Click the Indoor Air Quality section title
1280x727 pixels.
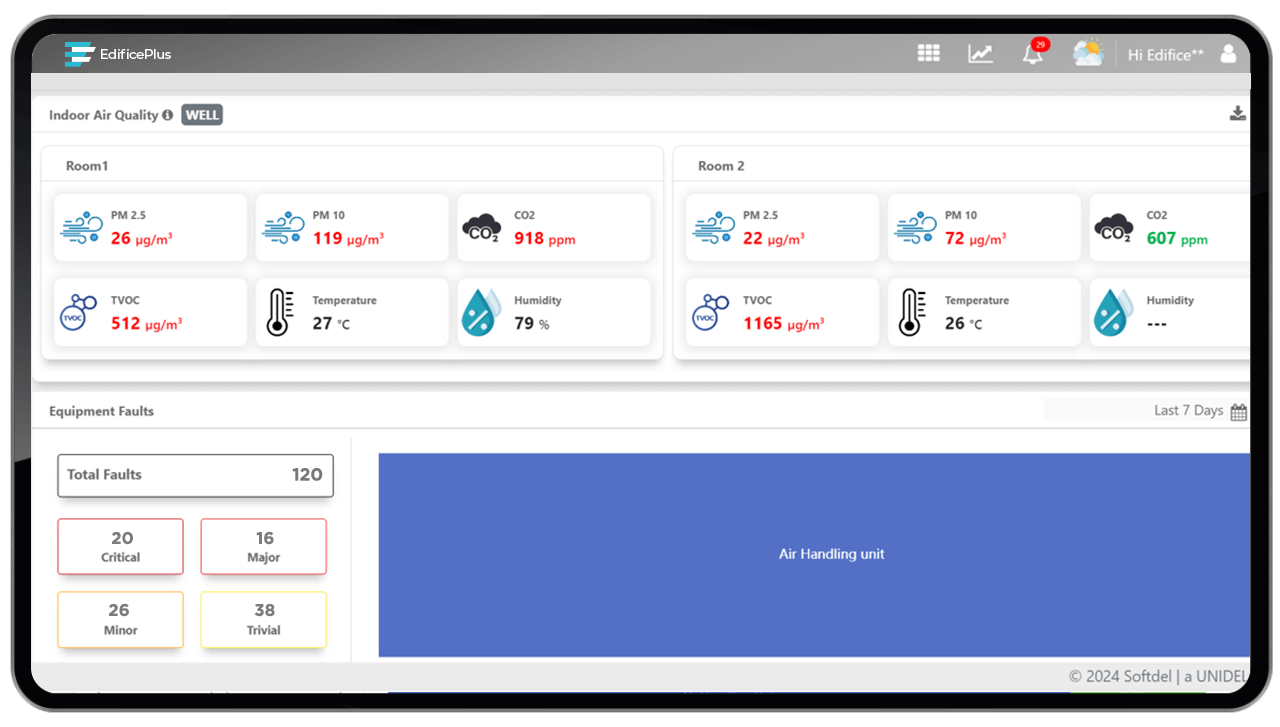click(104, 115)
